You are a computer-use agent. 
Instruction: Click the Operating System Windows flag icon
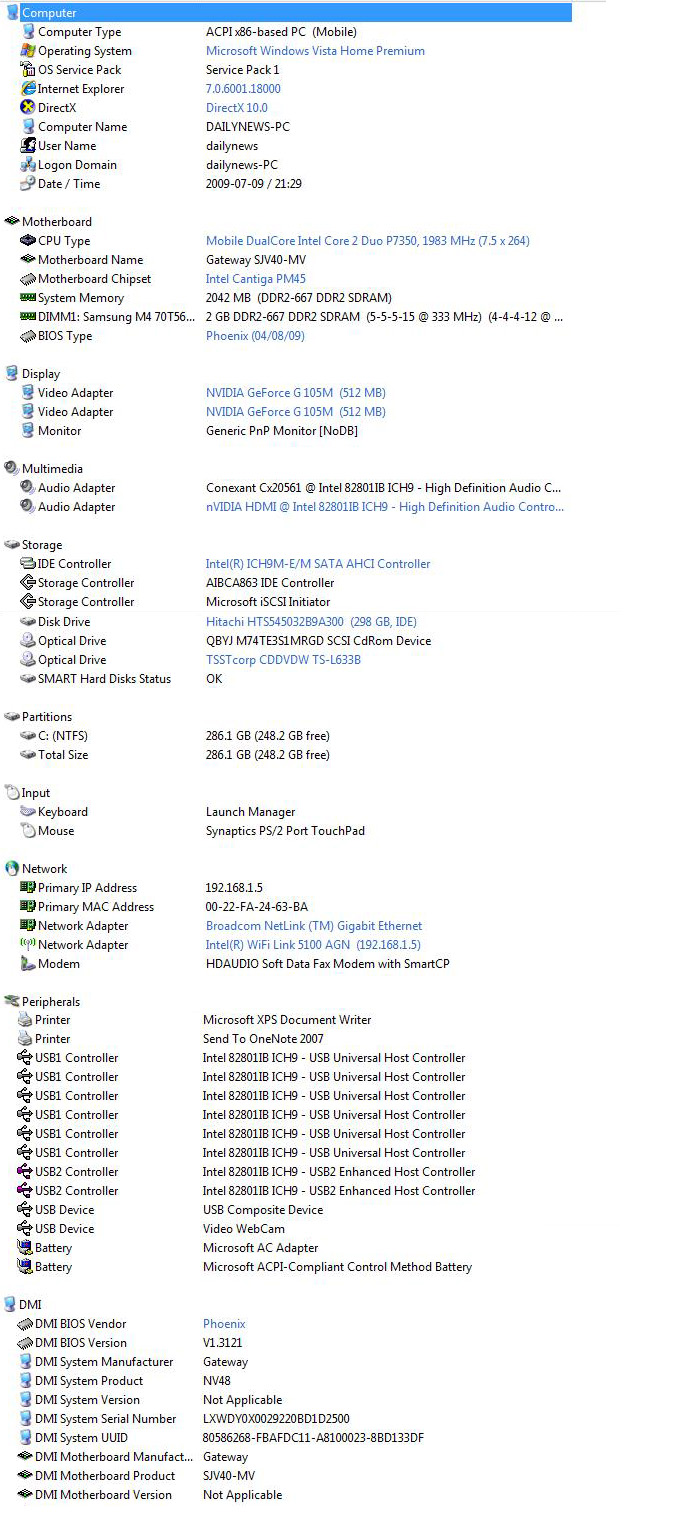tap(28, 51)
